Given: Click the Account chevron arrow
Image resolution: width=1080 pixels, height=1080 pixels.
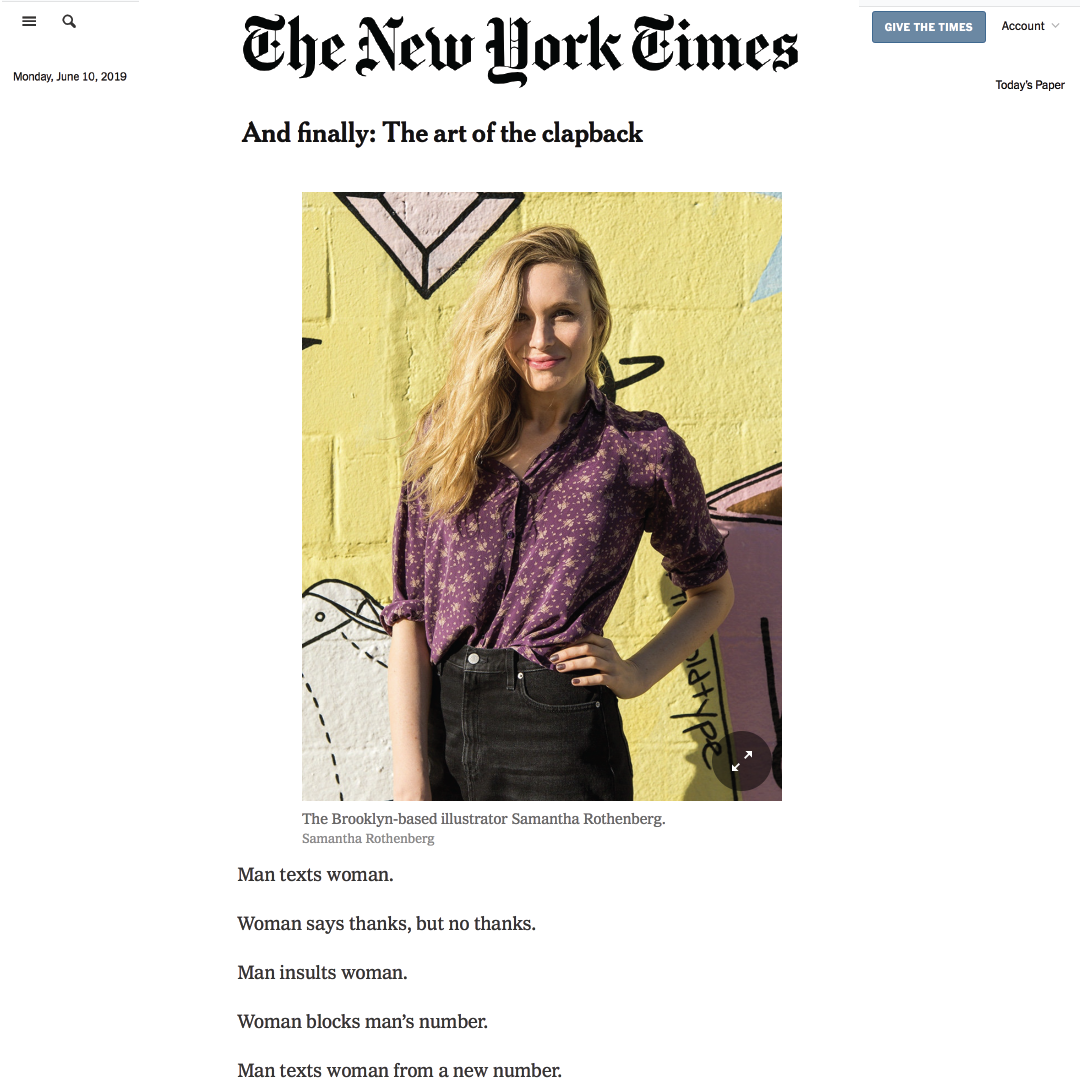Looking at the screenshot, I should [x=1055, y=26].
